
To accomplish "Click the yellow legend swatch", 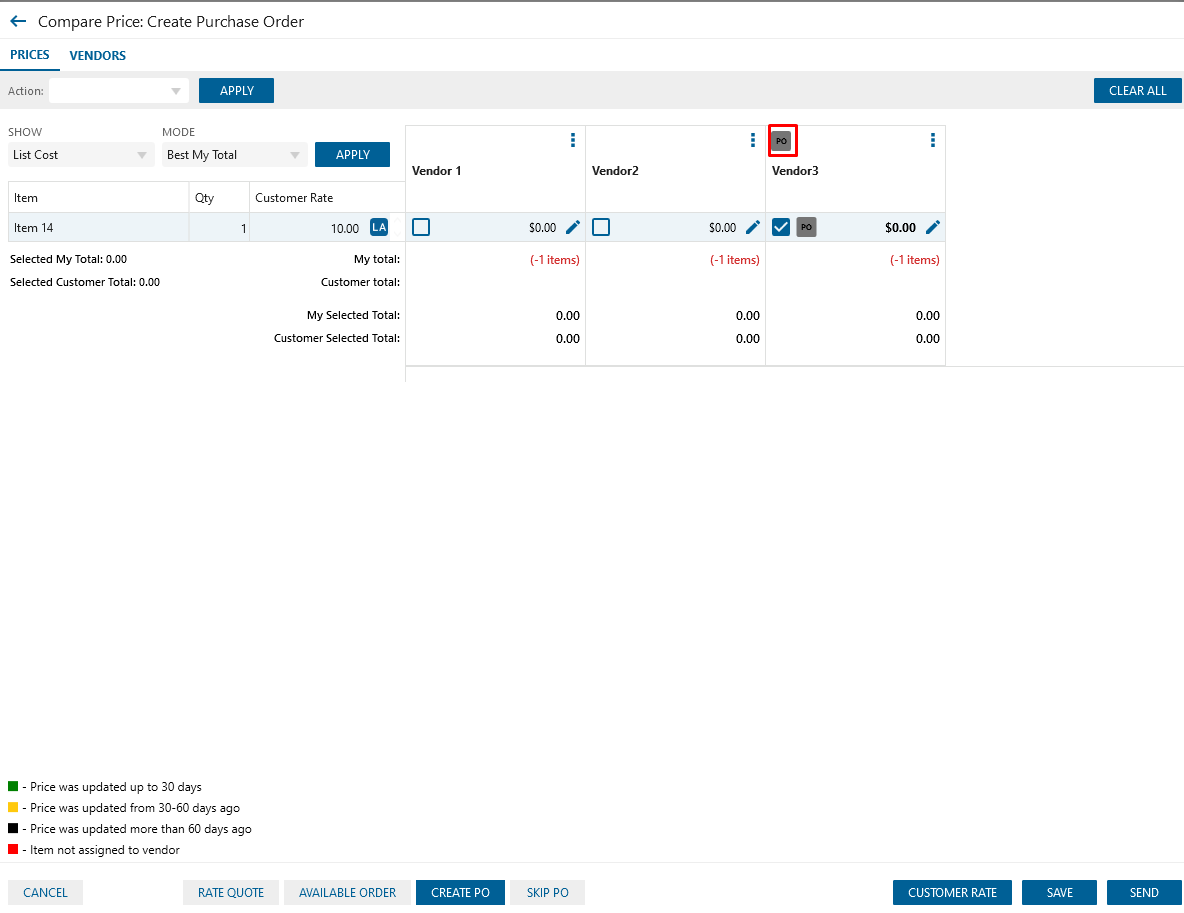I will point(13,807).
